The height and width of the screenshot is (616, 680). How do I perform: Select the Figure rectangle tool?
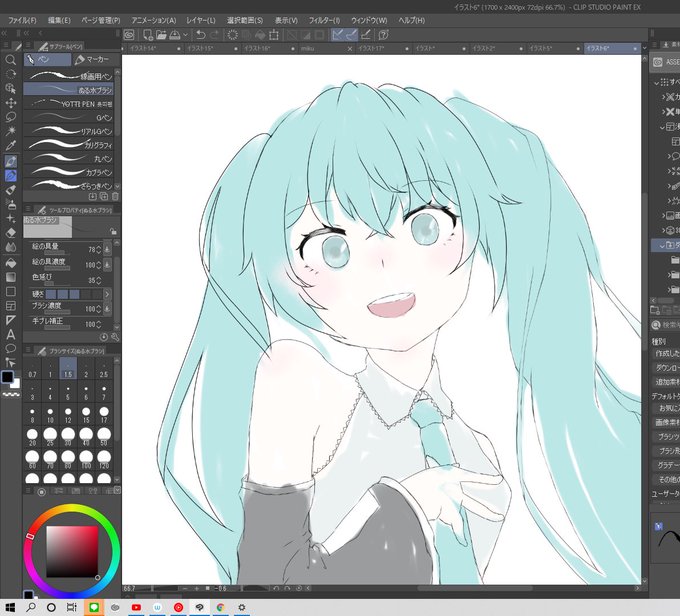[11, 292]
